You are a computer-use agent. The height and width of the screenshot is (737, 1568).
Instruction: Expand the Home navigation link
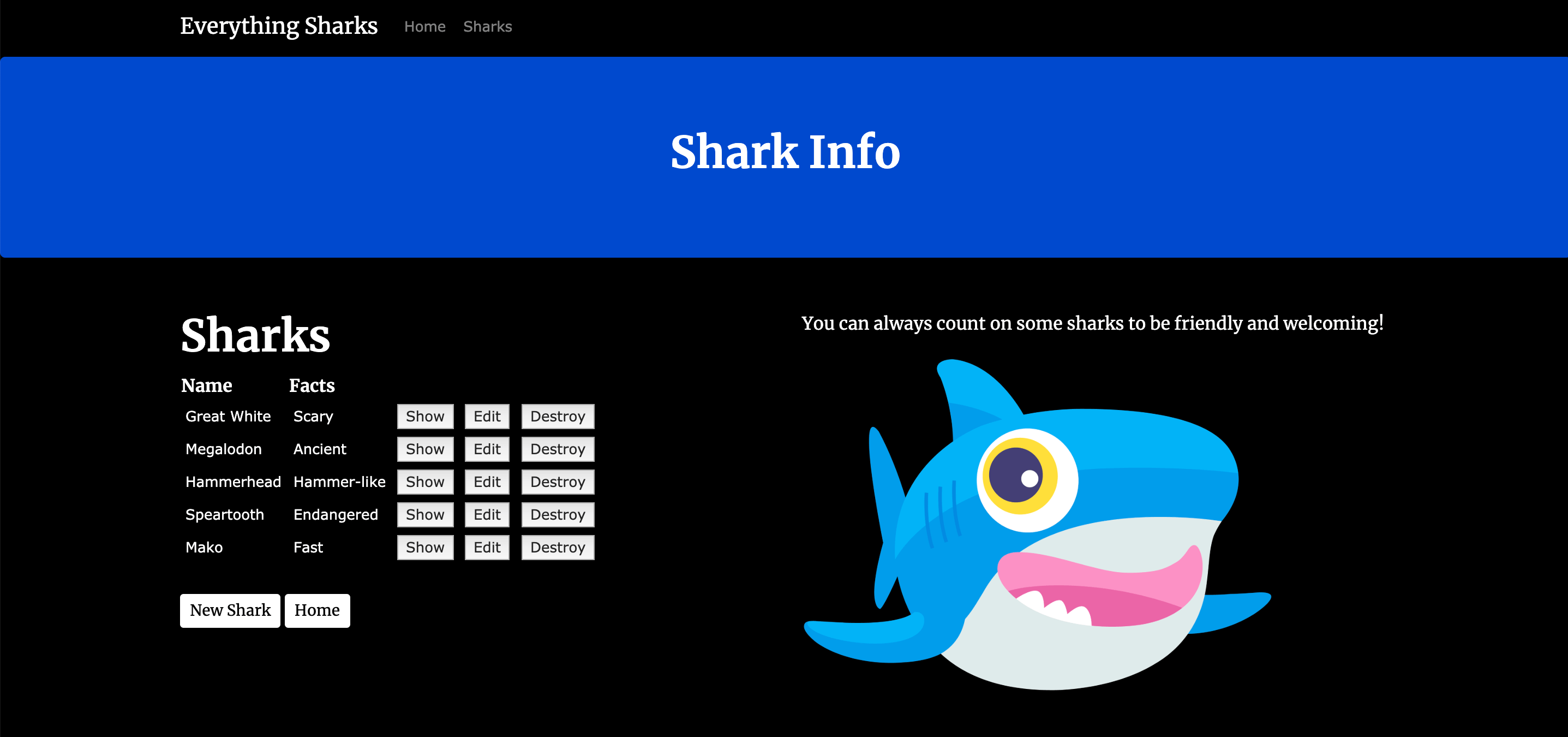(423, 26)
